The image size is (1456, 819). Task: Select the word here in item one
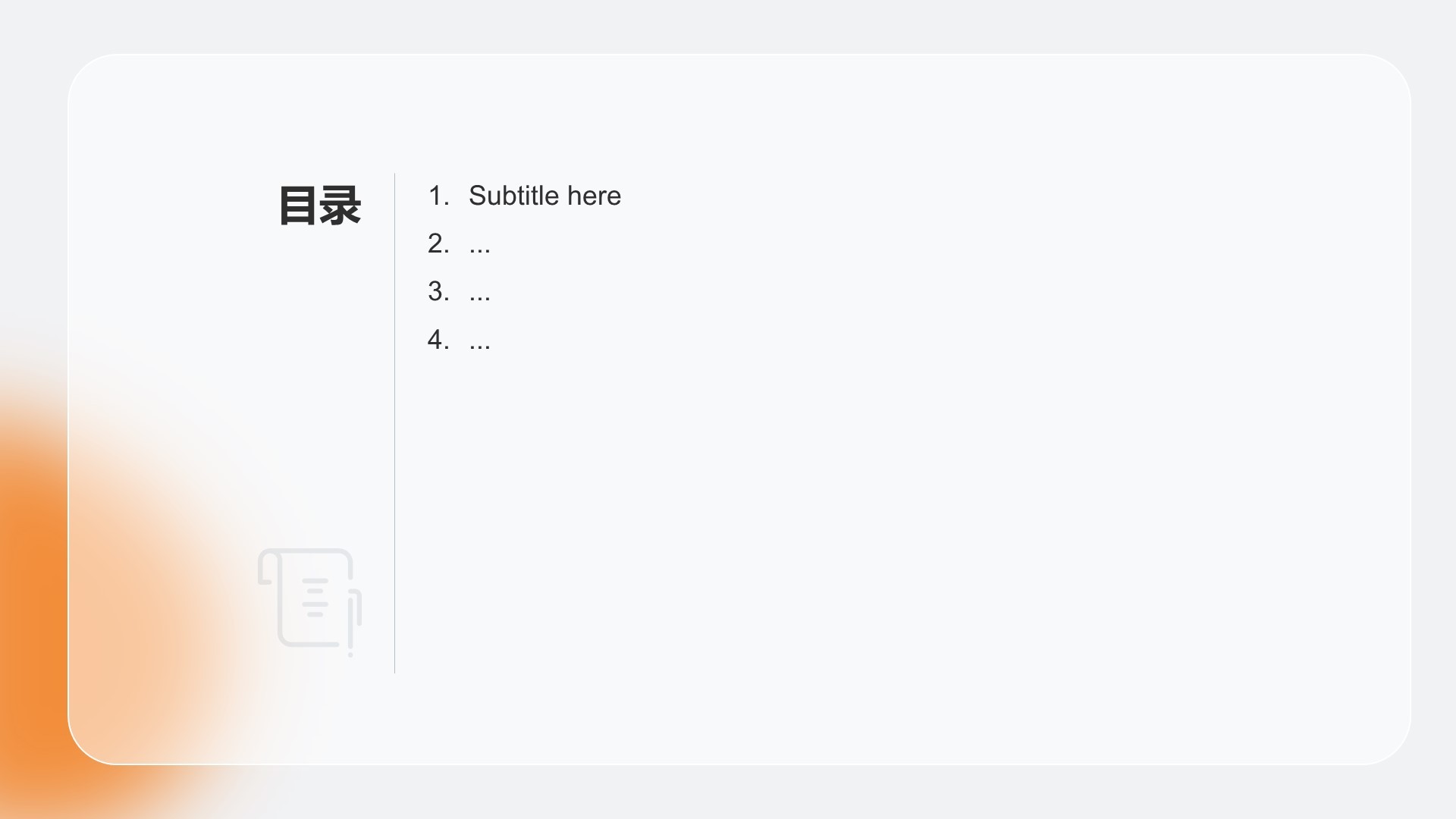pyautogui.click(x=594, y=196)
